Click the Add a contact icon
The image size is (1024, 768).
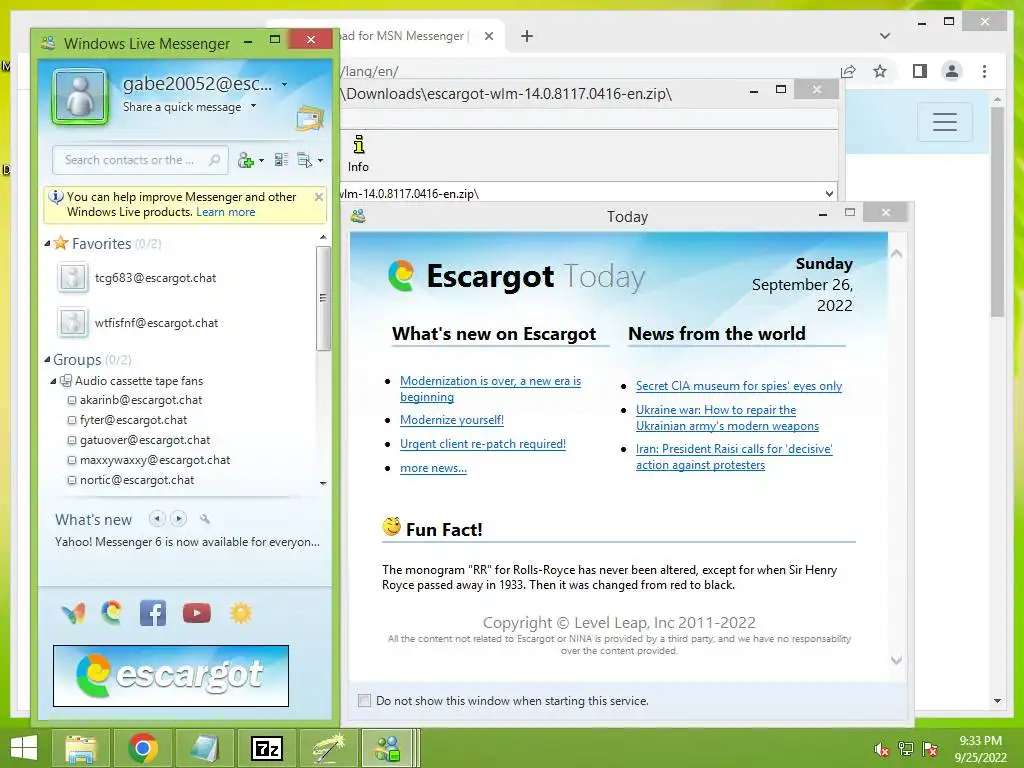coord(246,160)
